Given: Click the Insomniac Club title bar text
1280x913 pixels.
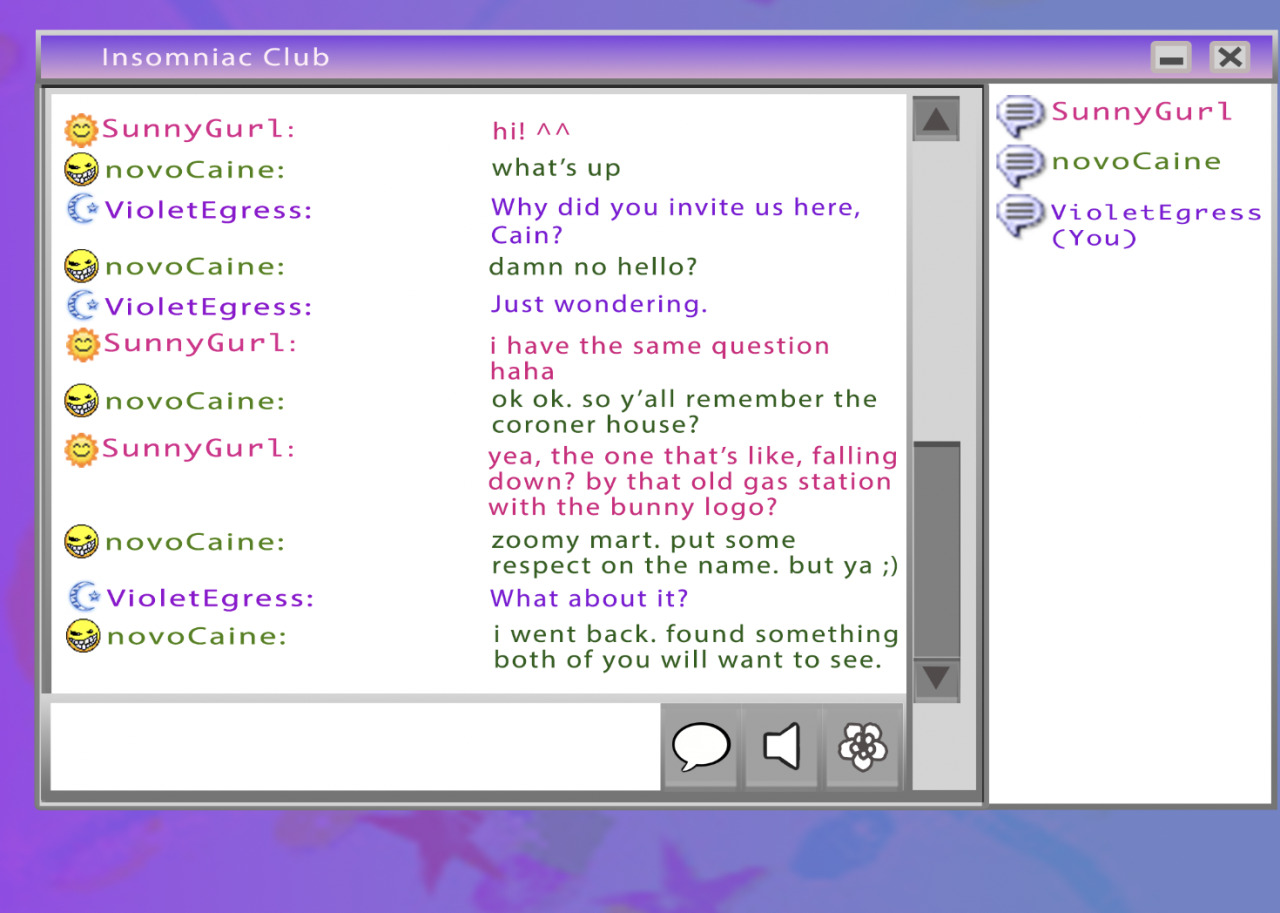Looking at the screenshot, I should pyautogui.click(x=215, y=57).
